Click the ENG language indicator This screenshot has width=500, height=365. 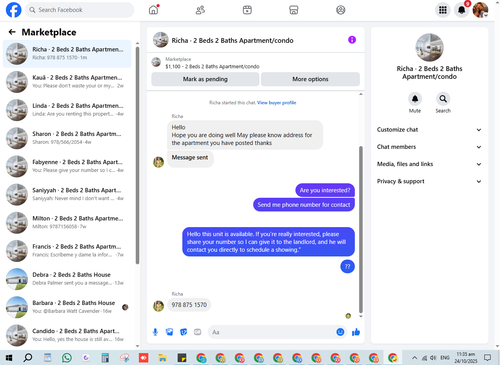445,358
